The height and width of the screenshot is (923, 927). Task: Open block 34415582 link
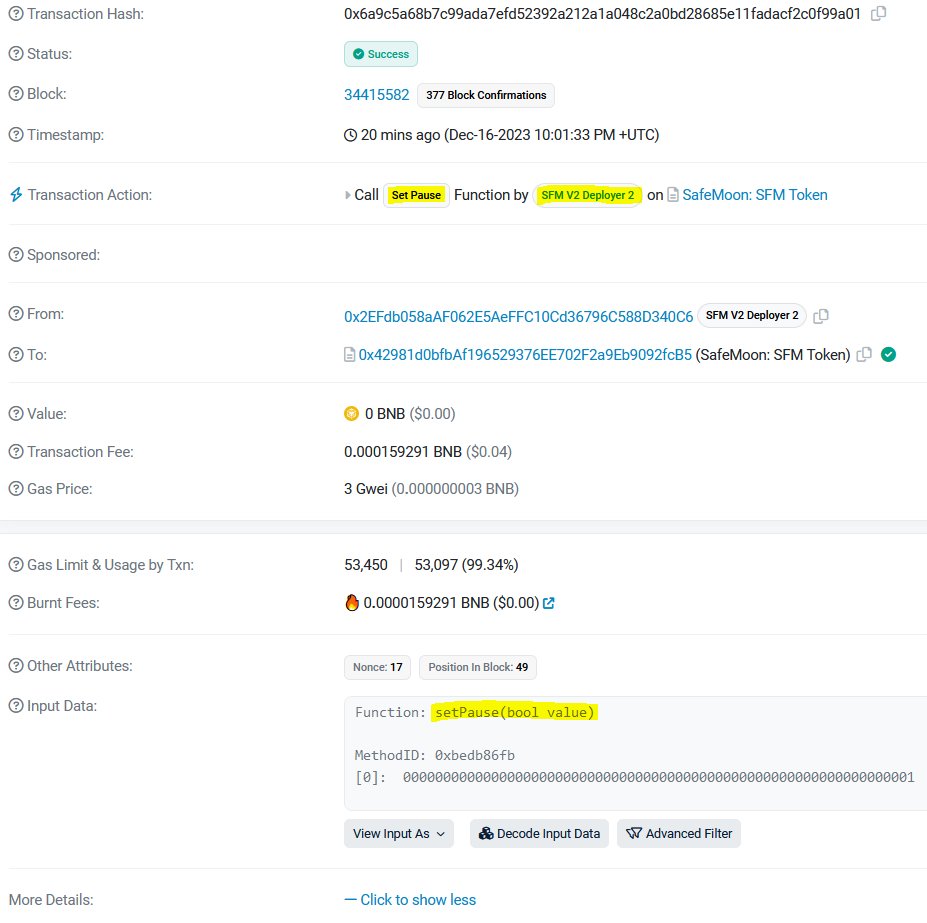tap(377, 95)
